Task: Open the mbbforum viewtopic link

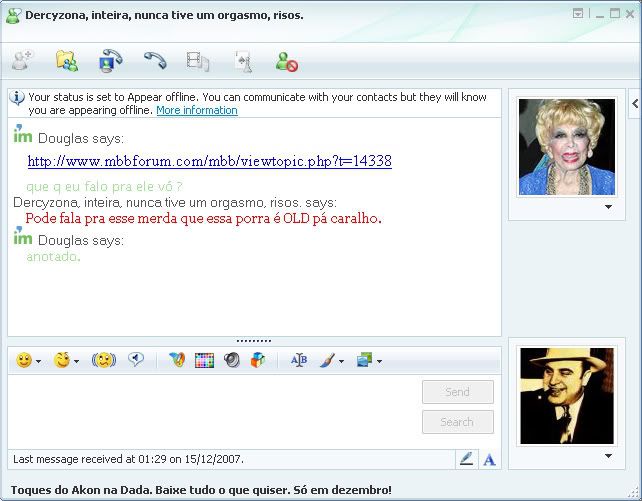Action: pyautogui.click(x=210, y=161)
